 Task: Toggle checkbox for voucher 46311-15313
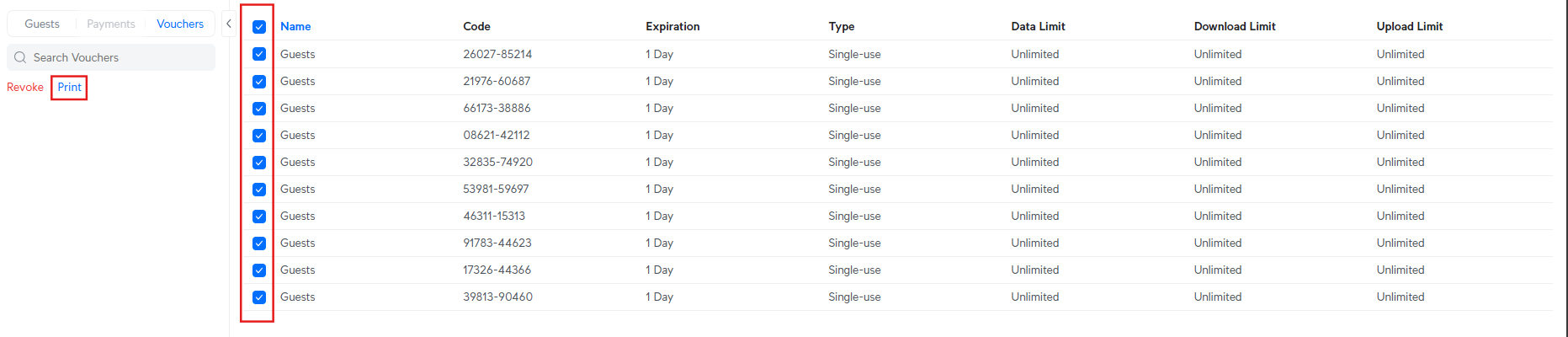[x=259, y=217]
